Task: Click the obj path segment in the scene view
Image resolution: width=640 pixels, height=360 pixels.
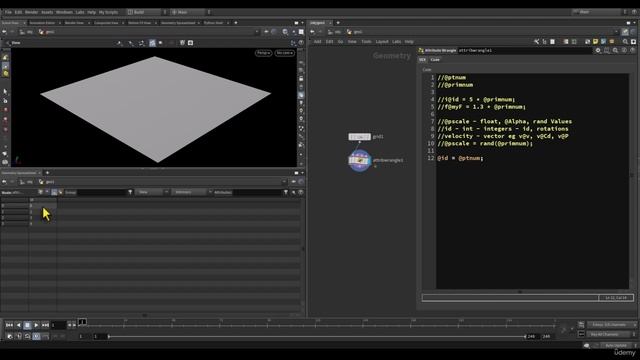Action: (27, 32)
